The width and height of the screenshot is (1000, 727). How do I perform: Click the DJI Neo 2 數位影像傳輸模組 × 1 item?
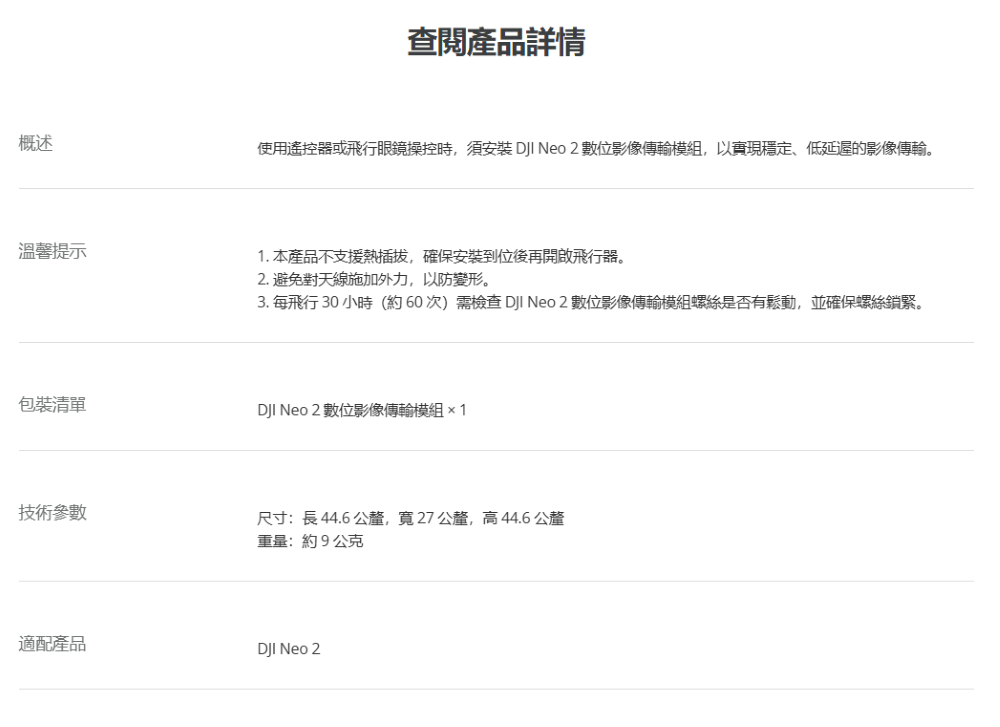[362, 410]
